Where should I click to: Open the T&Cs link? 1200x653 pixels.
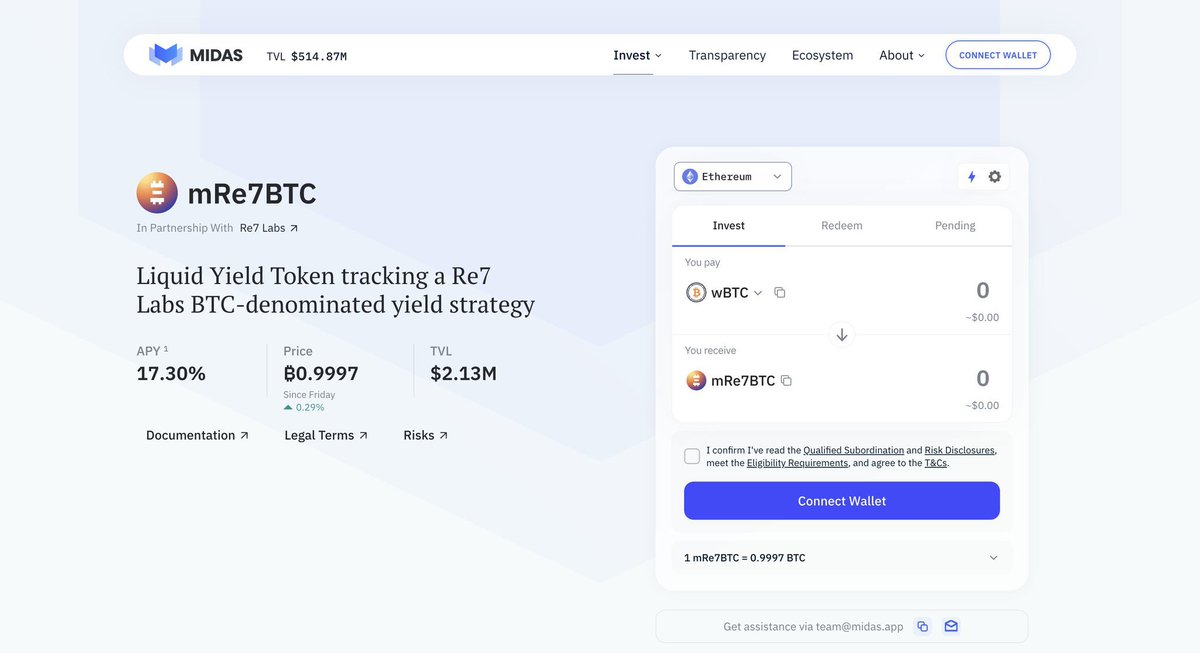click(936, 463)
